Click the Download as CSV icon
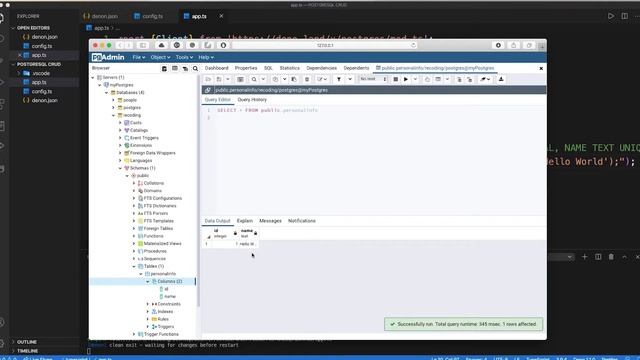The image size is (640, 360). pyautogui.click(x=501, y=79)
